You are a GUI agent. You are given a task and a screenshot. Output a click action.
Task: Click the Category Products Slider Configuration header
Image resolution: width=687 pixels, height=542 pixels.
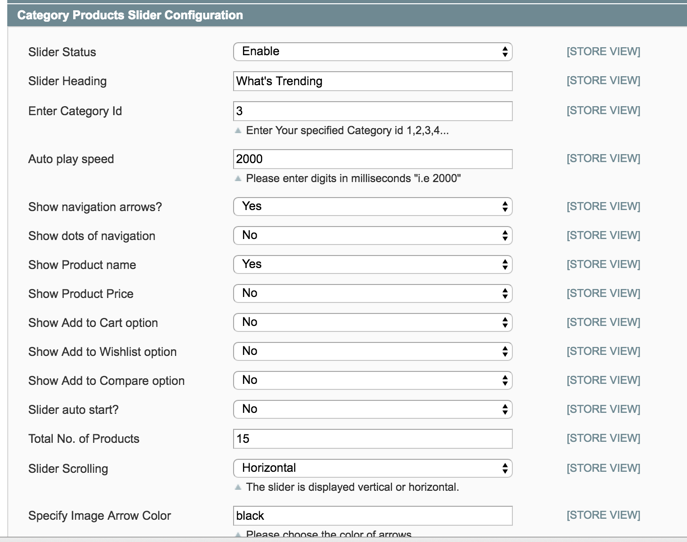click(x=130, y=16)
